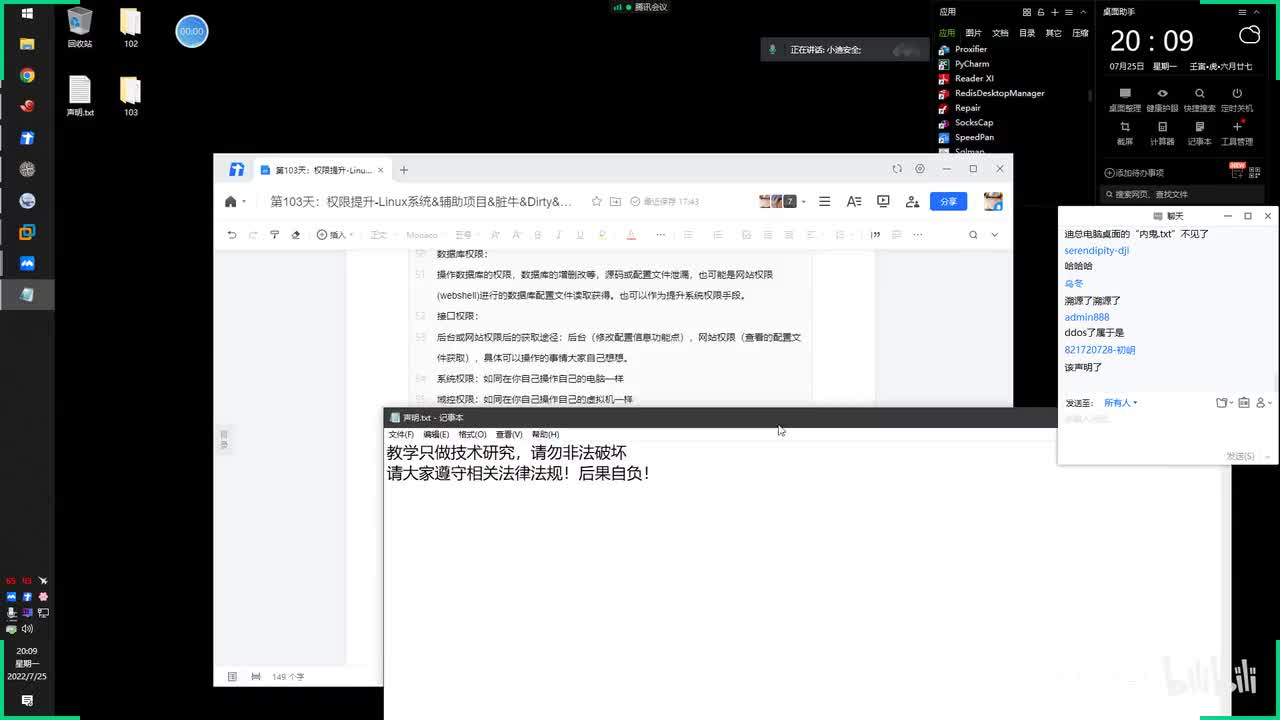This screenshot has height=720, width=1280.
Task: Toggle 健康护眼 eye protection mode
Action: [1162, 99]
